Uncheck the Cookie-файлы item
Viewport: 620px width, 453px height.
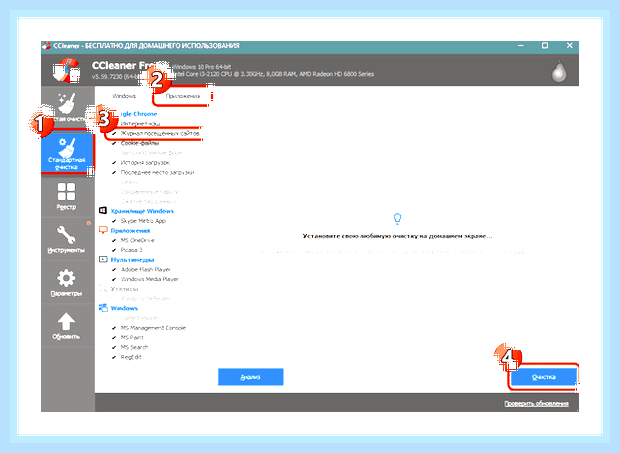114,143
